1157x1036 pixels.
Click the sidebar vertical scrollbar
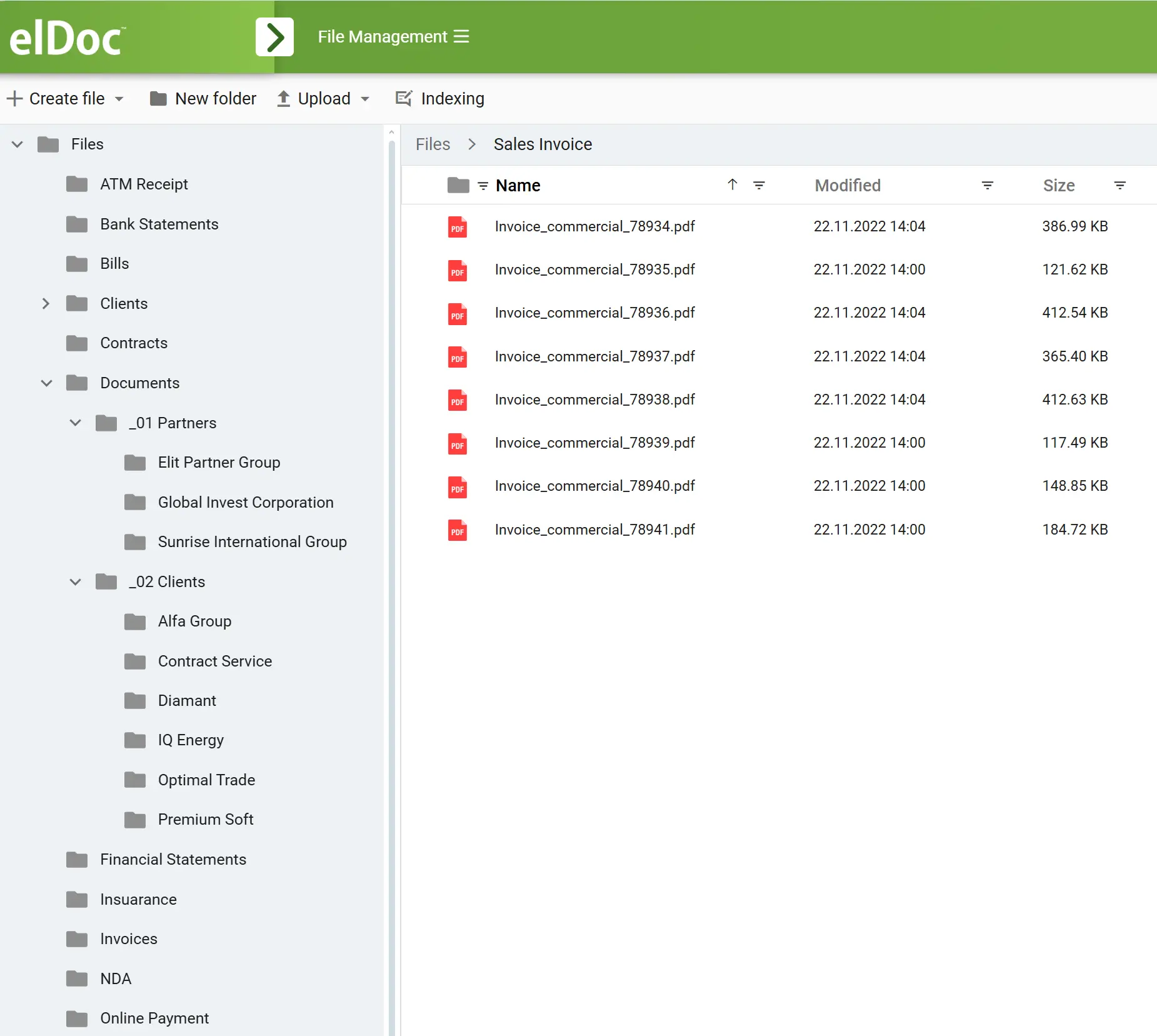pos(392,563)
